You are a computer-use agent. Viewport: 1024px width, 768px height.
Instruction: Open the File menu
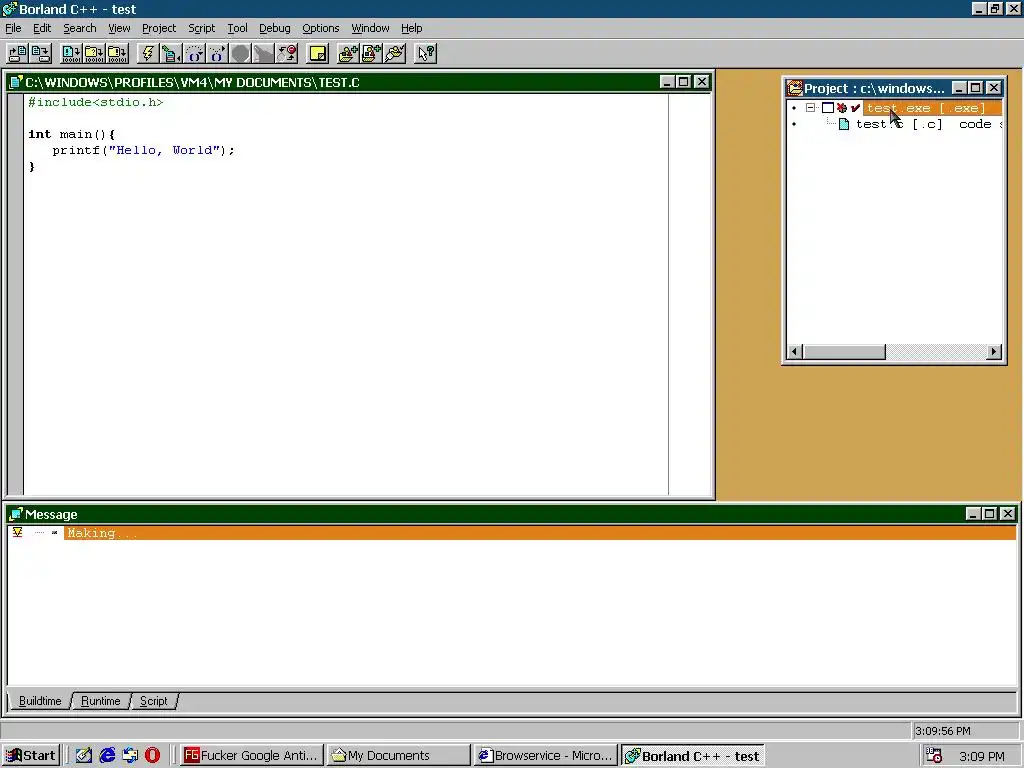click(x=13, y=28)
